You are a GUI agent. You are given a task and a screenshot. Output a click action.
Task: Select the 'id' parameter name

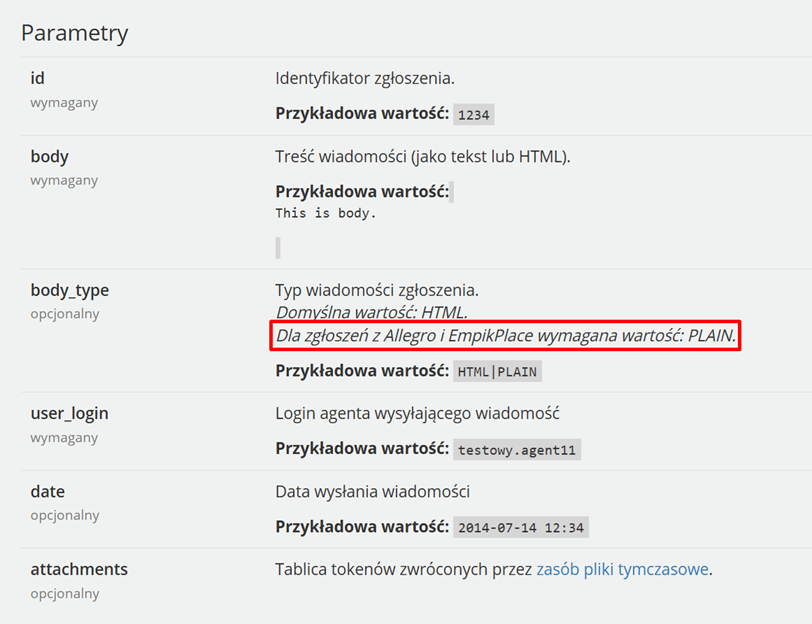pyautogui.click(x=37, y=78)
